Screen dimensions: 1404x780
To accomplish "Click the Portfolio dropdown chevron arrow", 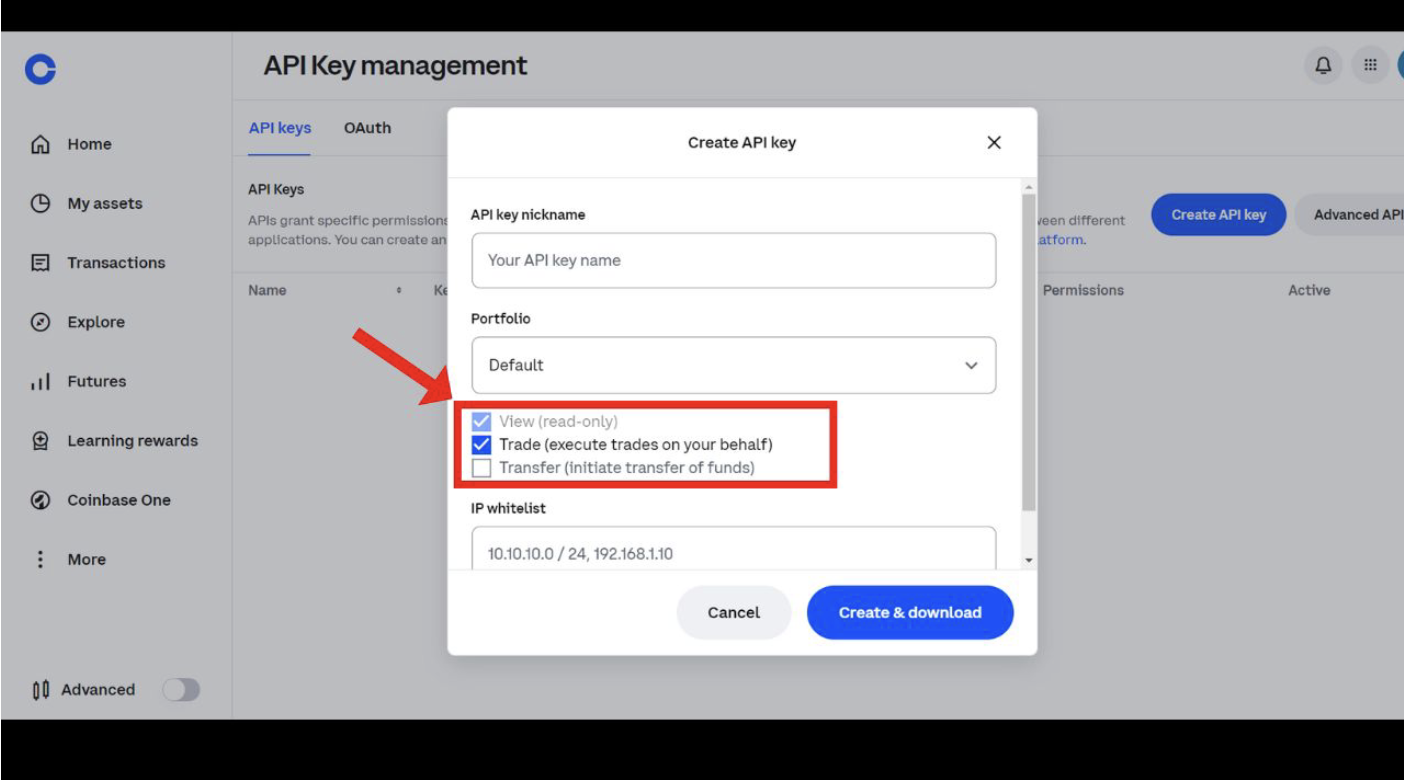I will tap(971, 365).
